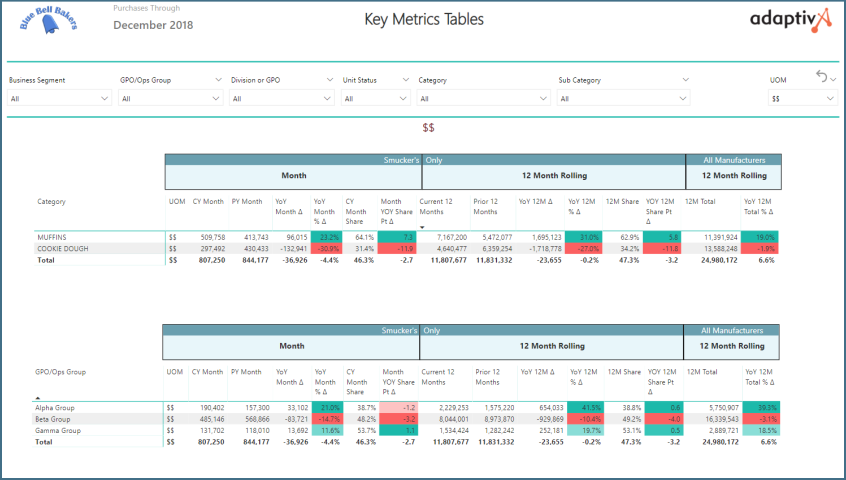Image resolution: width=846 pixels, height=480 pixels.
Task: Open the Unit Status value dropdown
Action: pos(376,99)
